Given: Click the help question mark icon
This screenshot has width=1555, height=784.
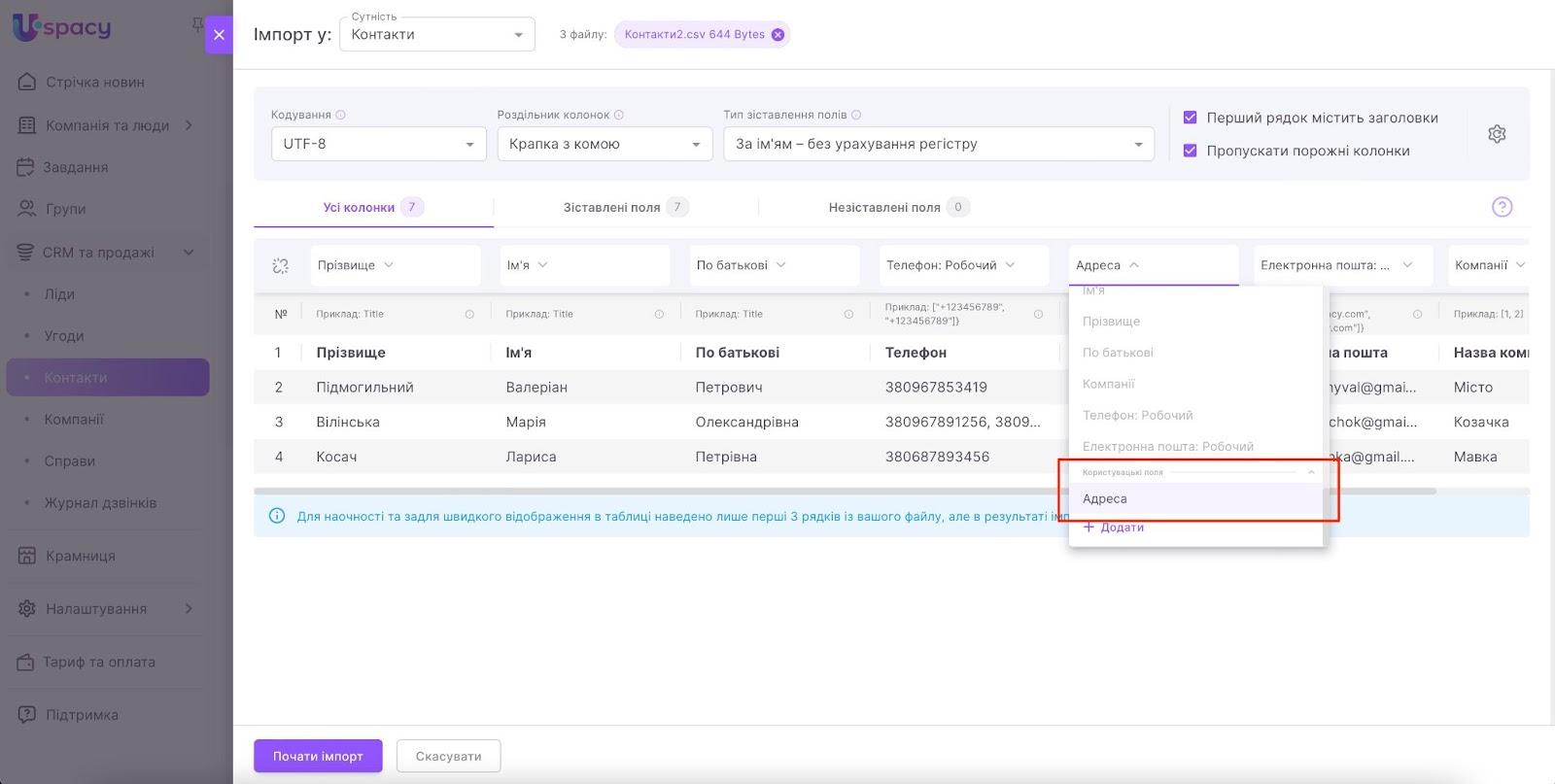Looking at the screenshot, I should (1502, 207).
